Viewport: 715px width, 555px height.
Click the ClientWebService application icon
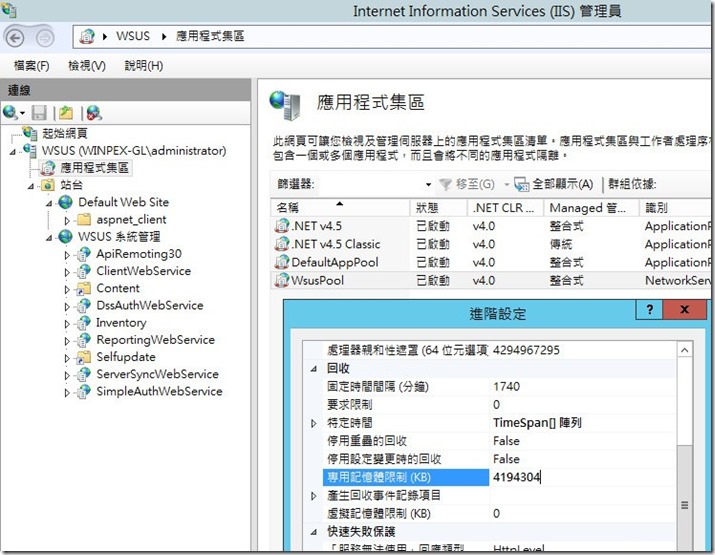point(83,271)
